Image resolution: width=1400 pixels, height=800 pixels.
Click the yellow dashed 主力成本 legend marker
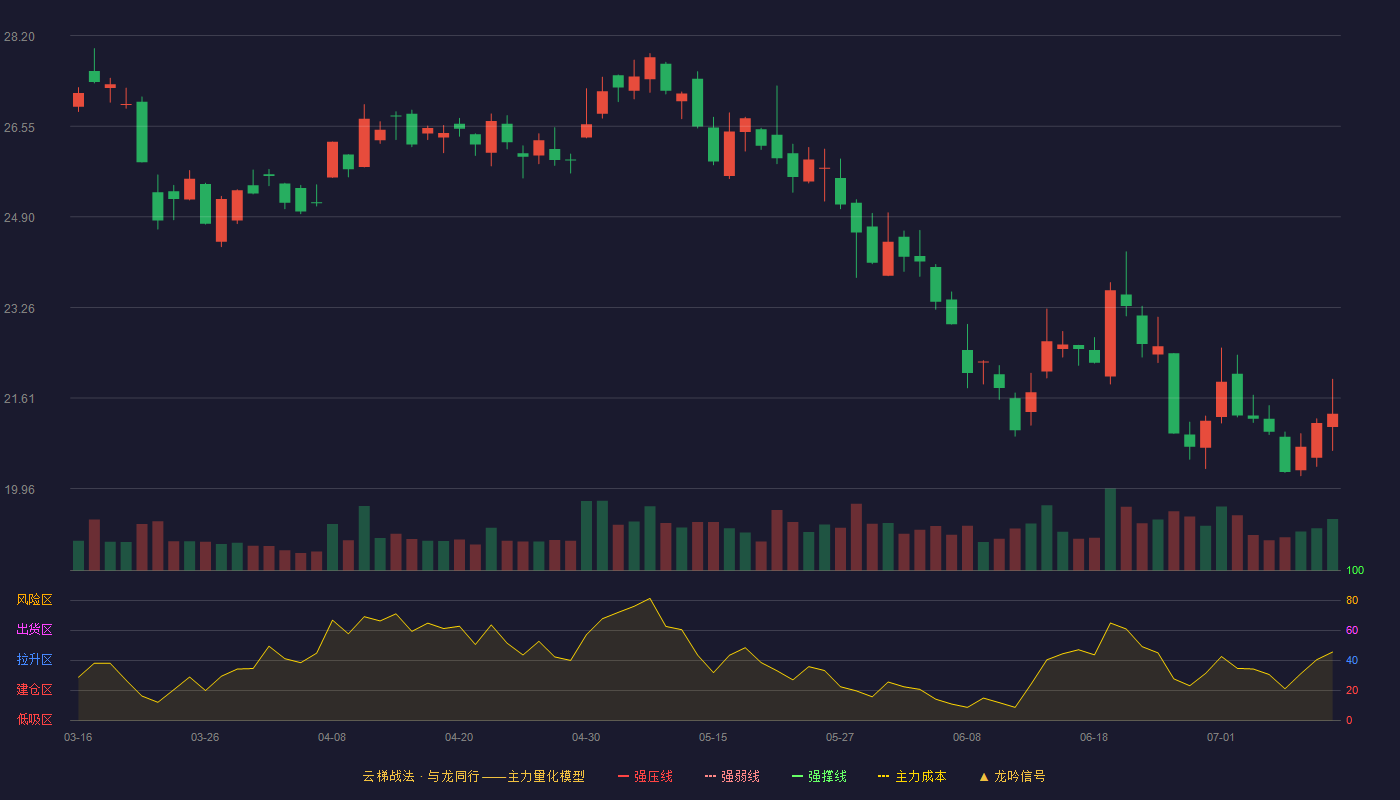coord(883,776)
